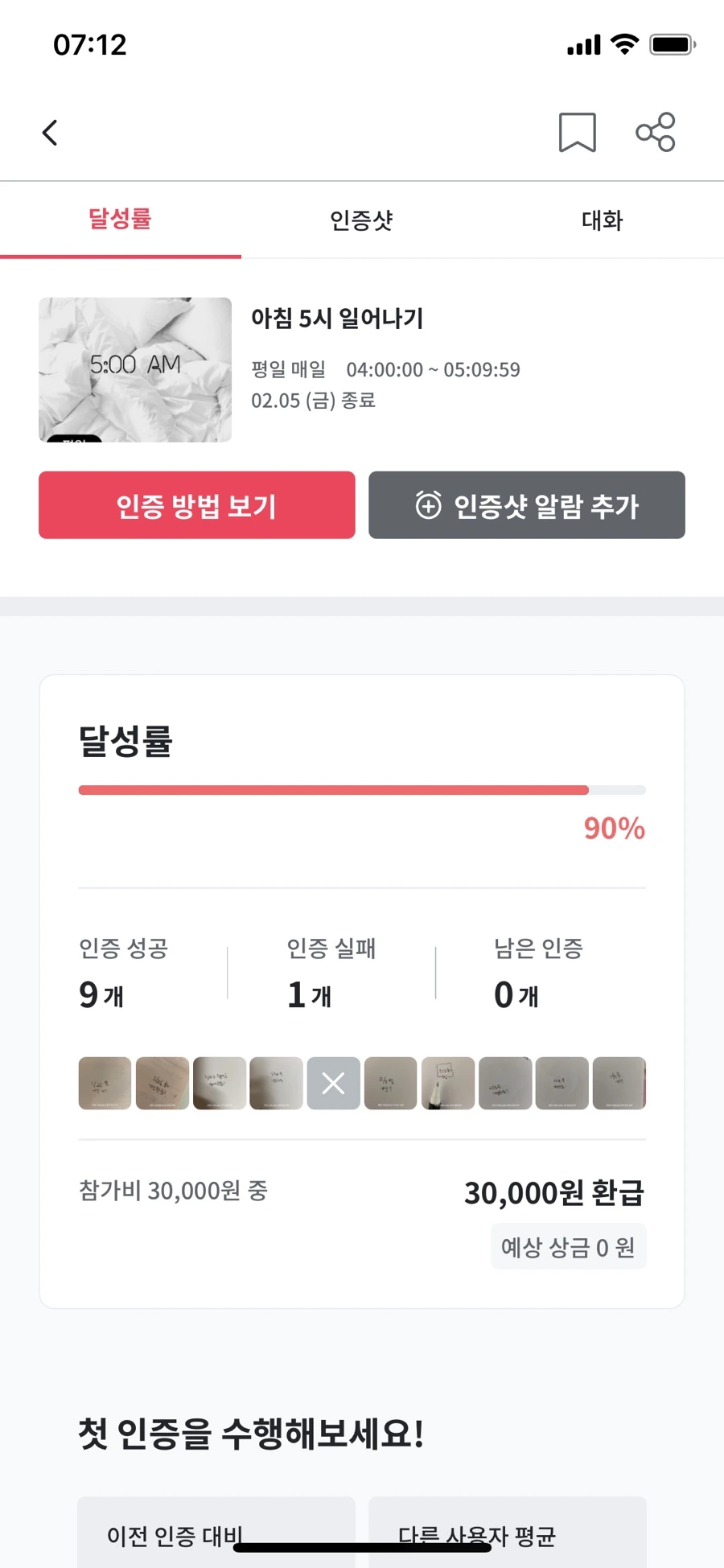Open the first verification photo thumbnail
This screenshot has width=724, height=1568.
pos(105,1083)
